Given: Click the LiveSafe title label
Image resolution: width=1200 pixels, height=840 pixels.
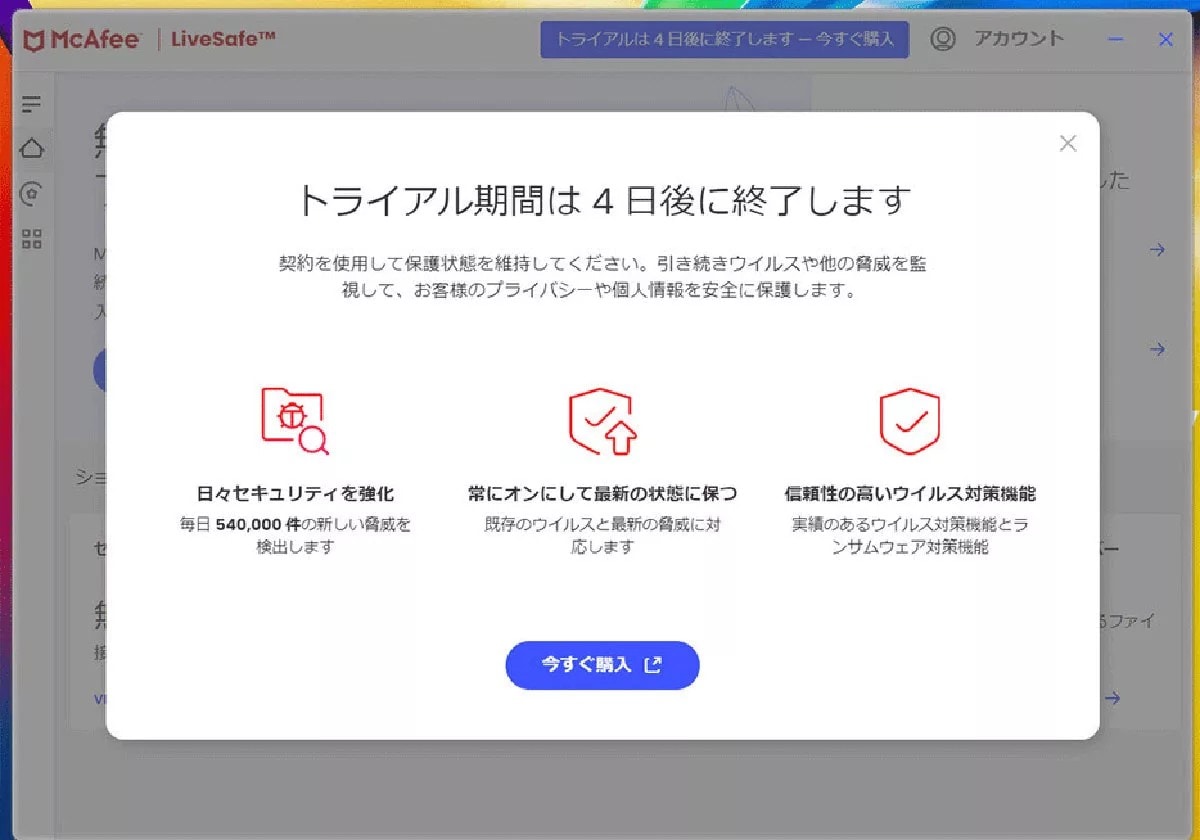Looking at the screenshot, I should 222,38.
